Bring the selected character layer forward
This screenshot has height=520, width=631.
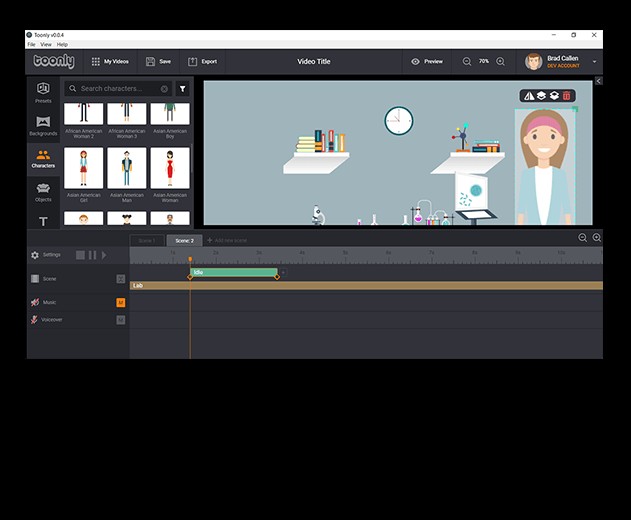click(x=542, y=96)
